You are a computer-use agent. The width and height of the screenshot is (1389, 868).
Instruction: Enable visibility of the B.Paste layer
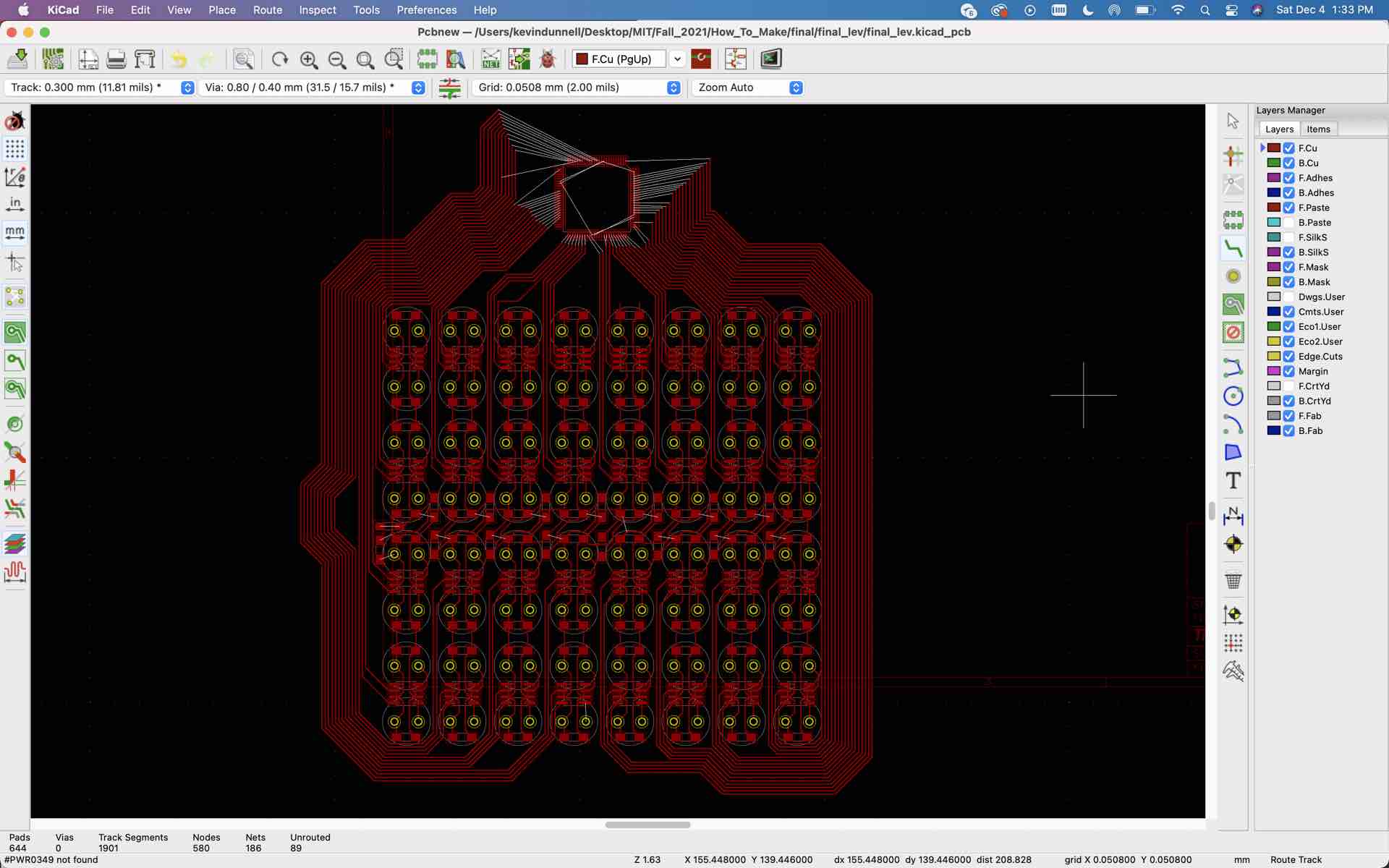[x=1289, y=223]
